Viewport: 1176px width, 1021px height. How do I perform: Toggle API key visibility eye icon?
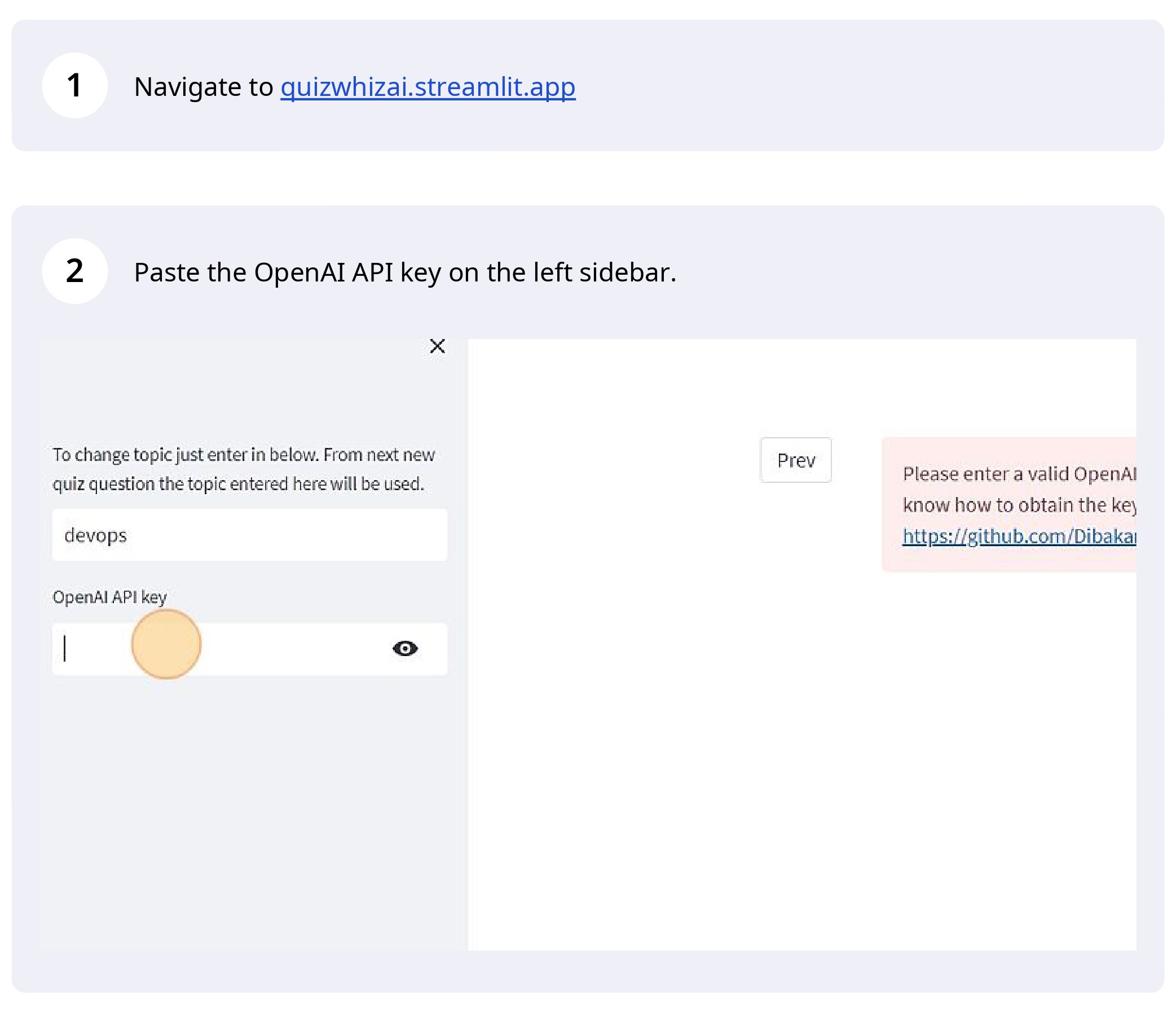(405, 648)
